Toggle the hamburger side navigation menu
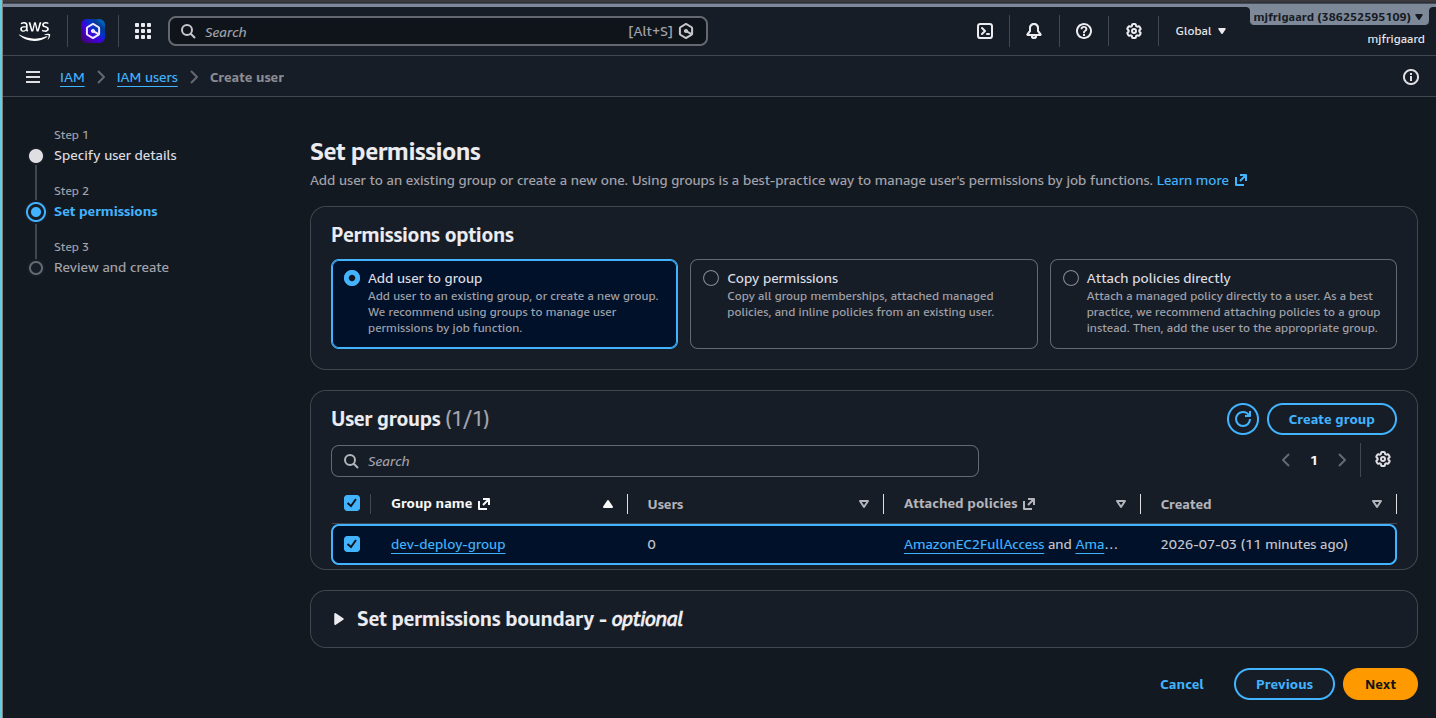 pyautogui.click(x=33, y=77)
